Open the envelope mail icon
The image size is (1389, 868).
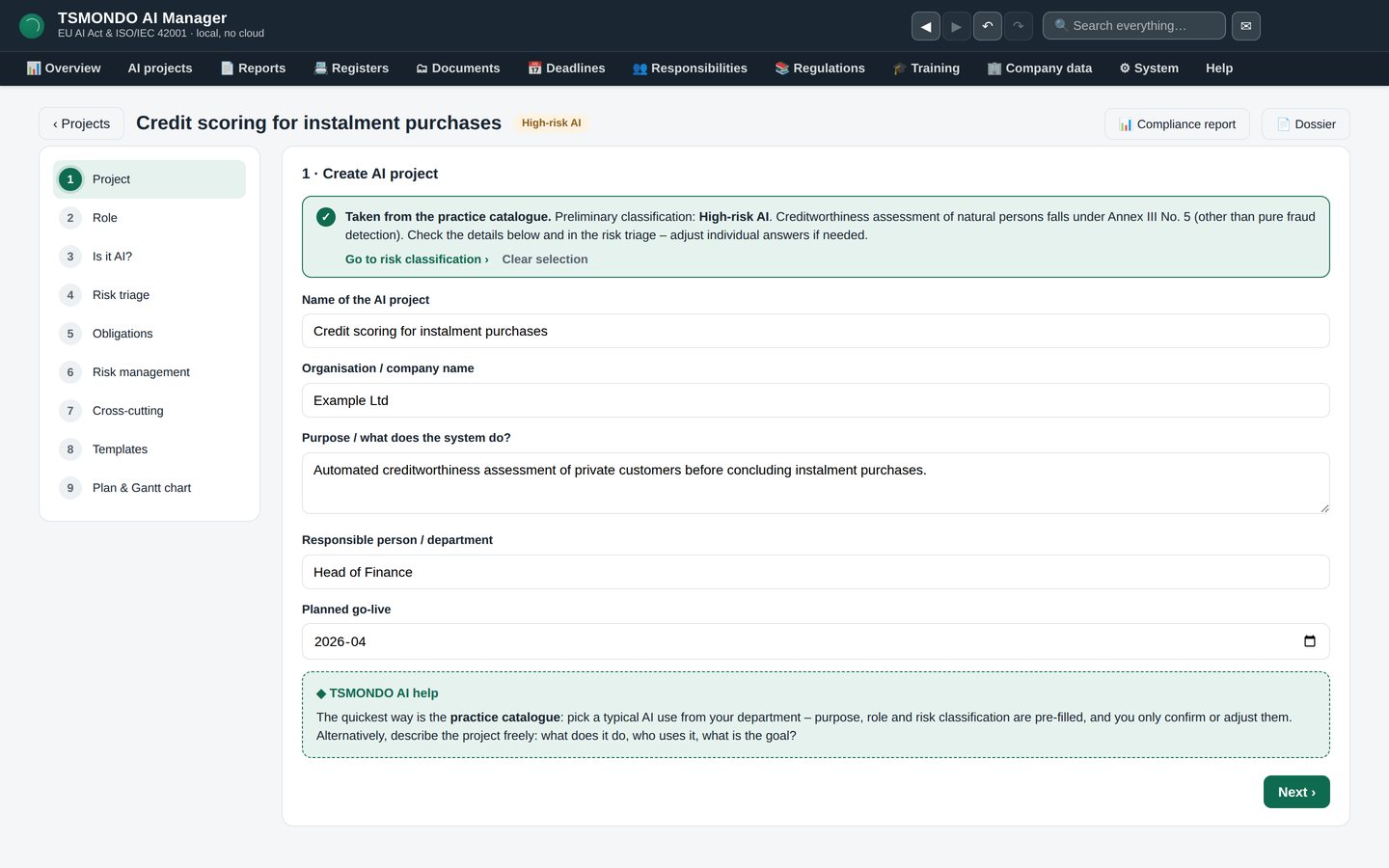pyautogui.click(x=1246, y=26)
